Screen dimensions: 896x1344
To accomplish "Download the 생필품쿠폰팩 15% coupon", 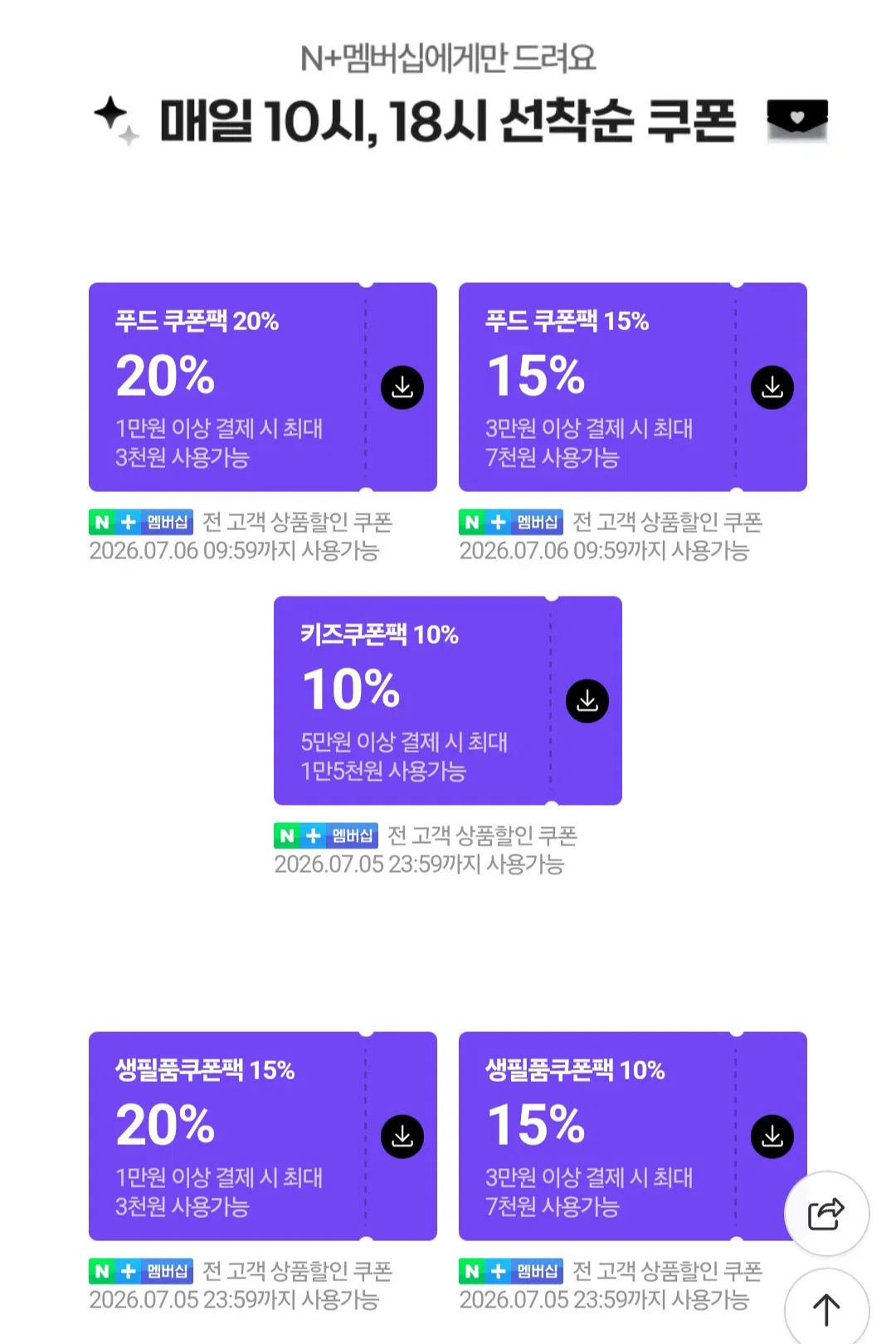I will [402, 1137].
